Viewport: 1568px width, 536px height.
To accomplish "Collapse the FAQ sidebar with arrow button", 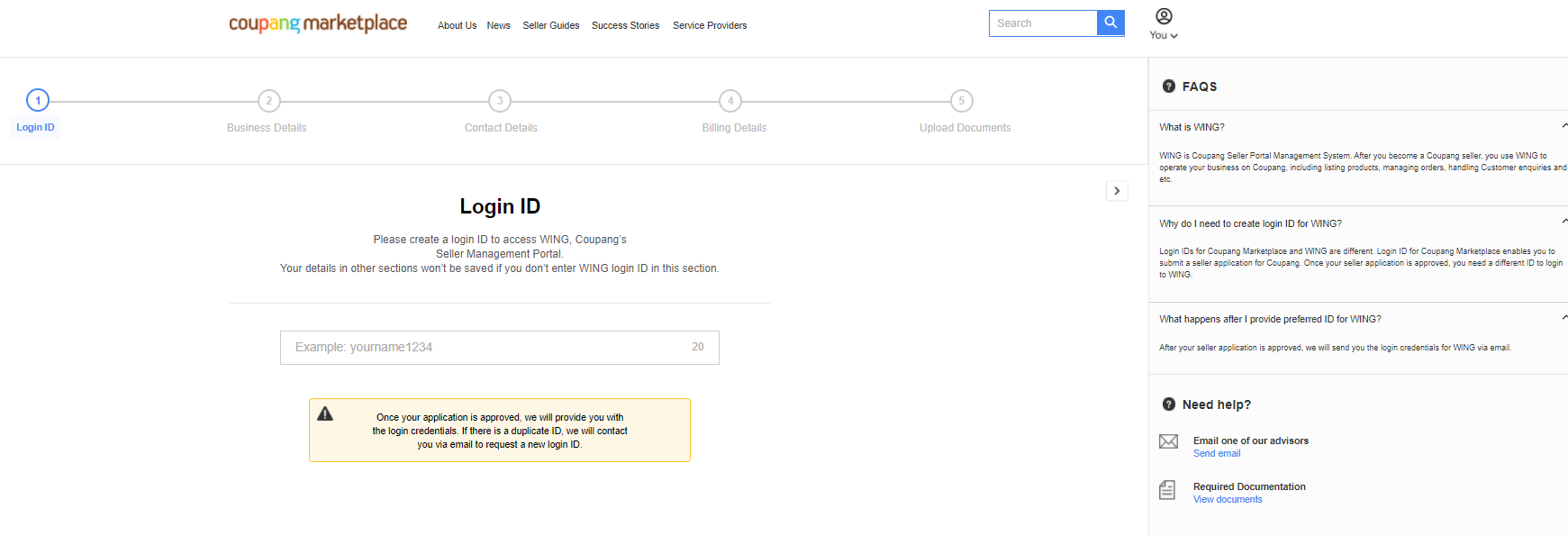I will coord(1117,191).
